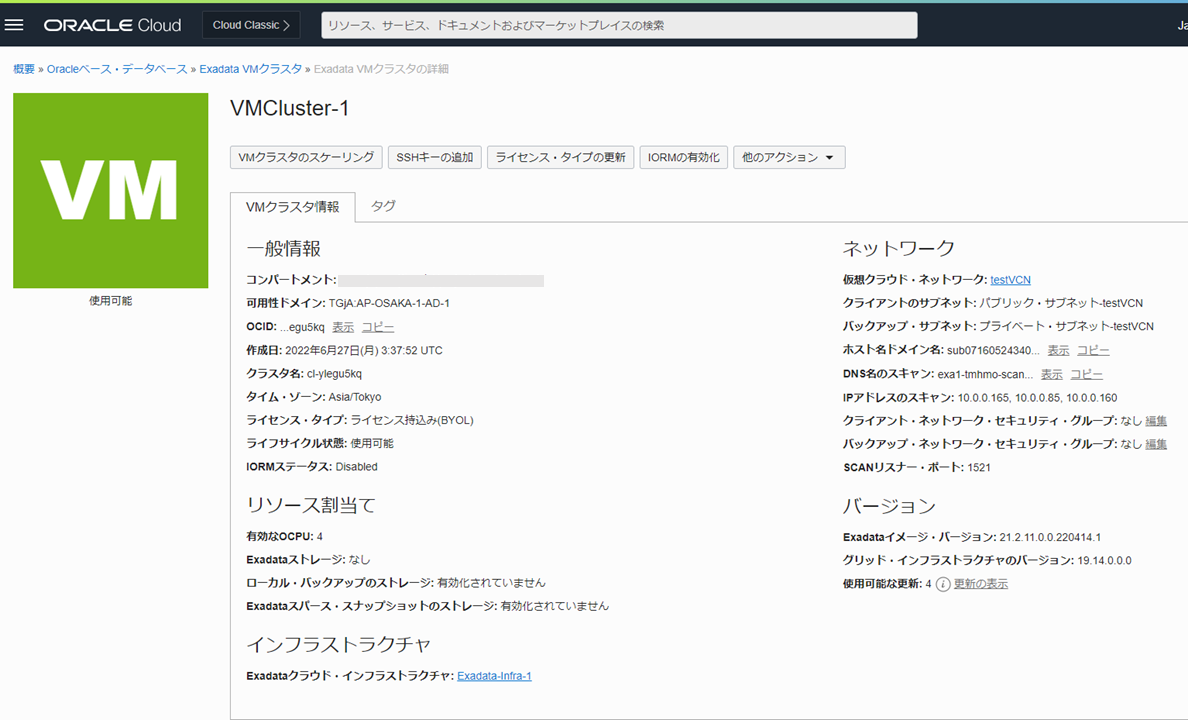The width and height of the screenshot is (1188, 720).
Task: Click the info icon beside 使用可能な更新
Action: (x=942, y=584)
